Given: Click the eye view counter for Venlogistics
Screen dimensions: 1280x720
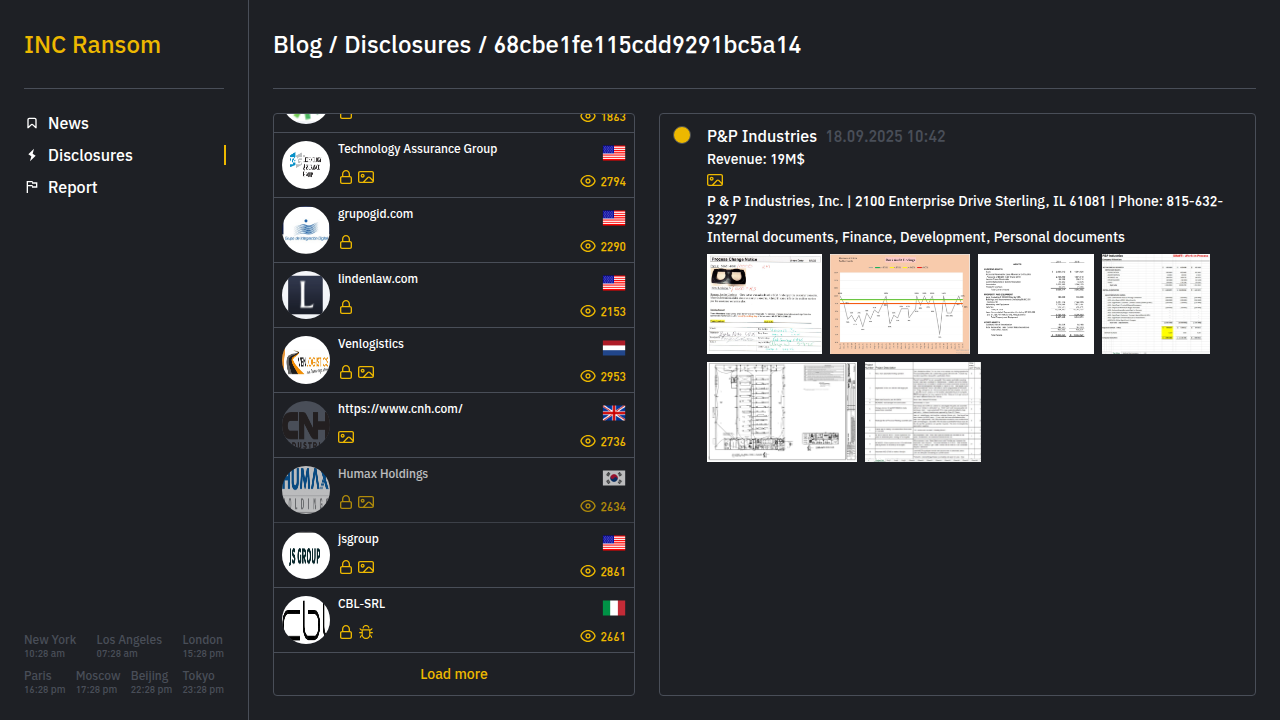Looking at the screenshot, I should click(x=603, y=377).
